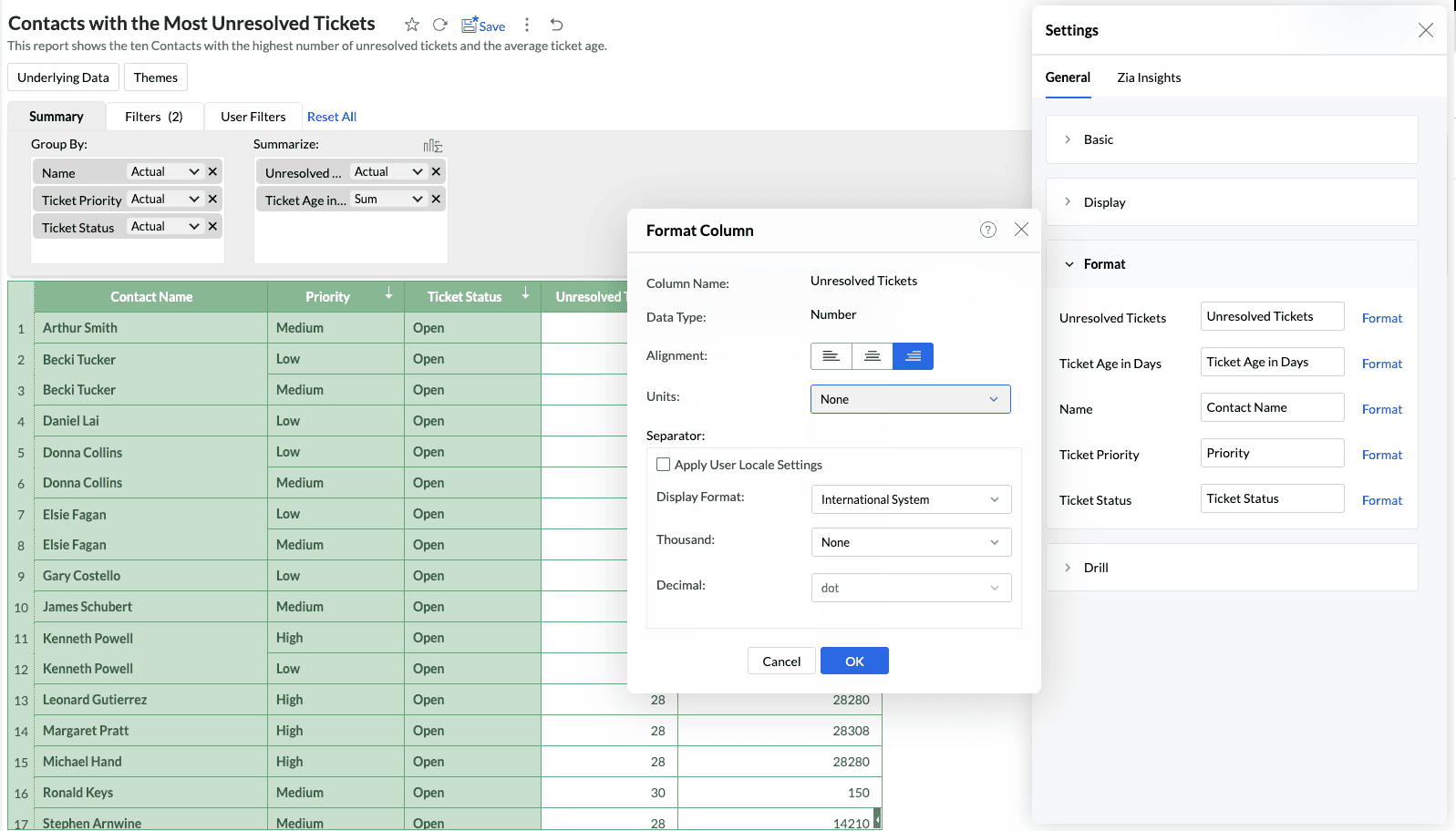Edit the Contact Name label field
This screenshot has height=831, width=1456.
click(x=1272, y=407)
